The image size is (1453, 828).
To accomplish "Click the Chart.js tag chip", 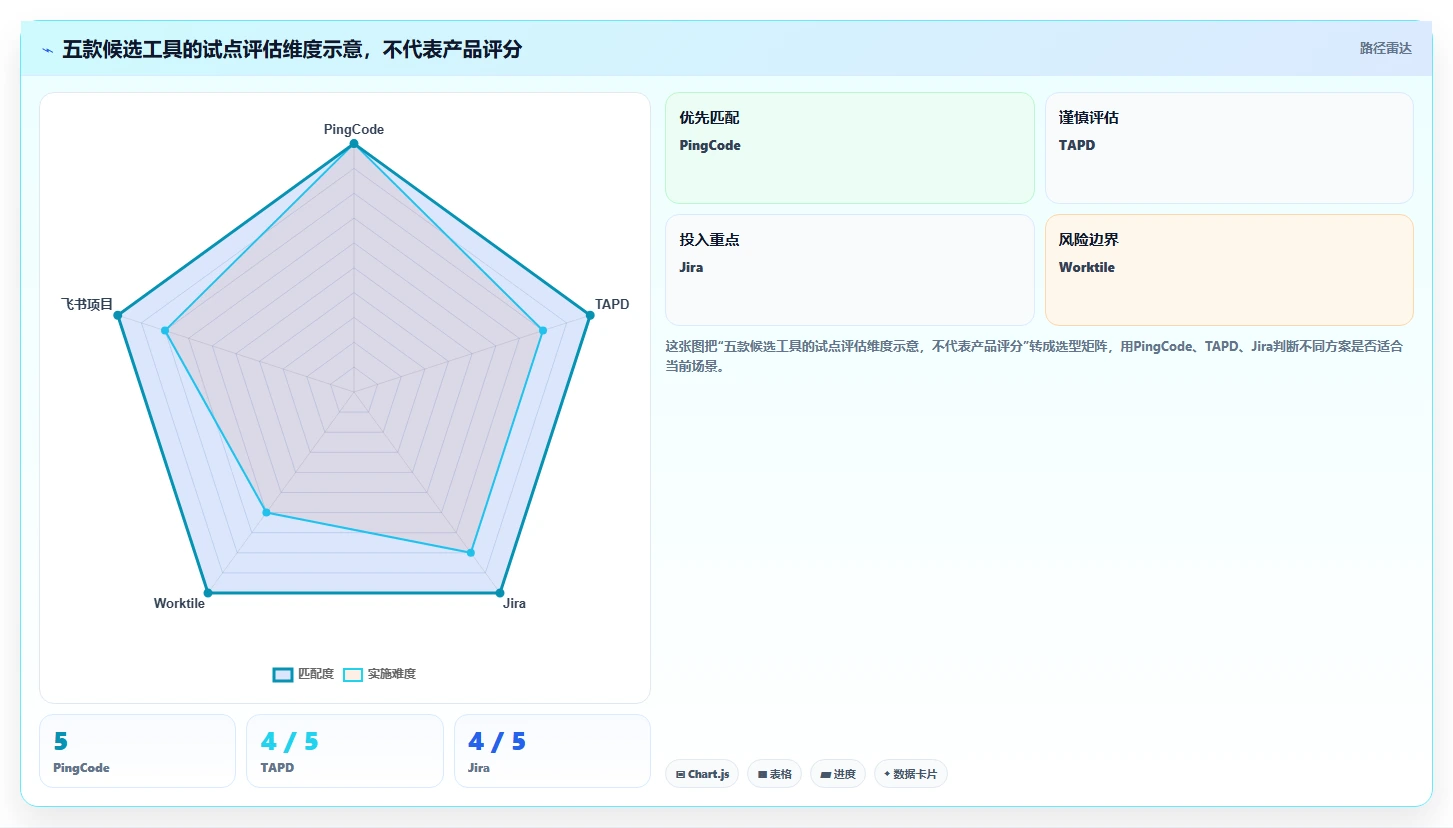I will pos(702,774).
